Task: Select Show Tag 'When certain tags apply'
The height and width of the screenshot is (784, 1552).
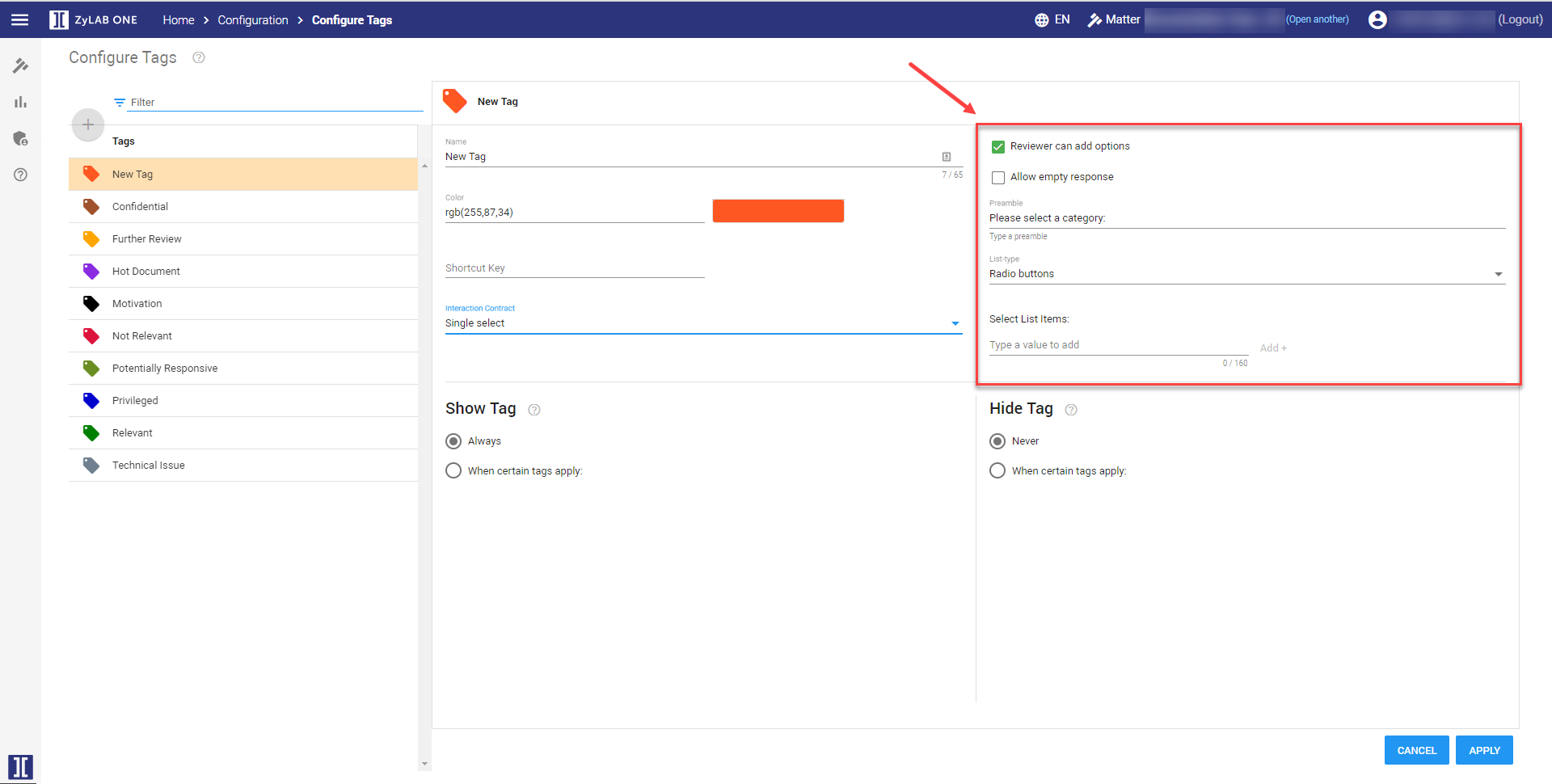Action: (453, 470)
